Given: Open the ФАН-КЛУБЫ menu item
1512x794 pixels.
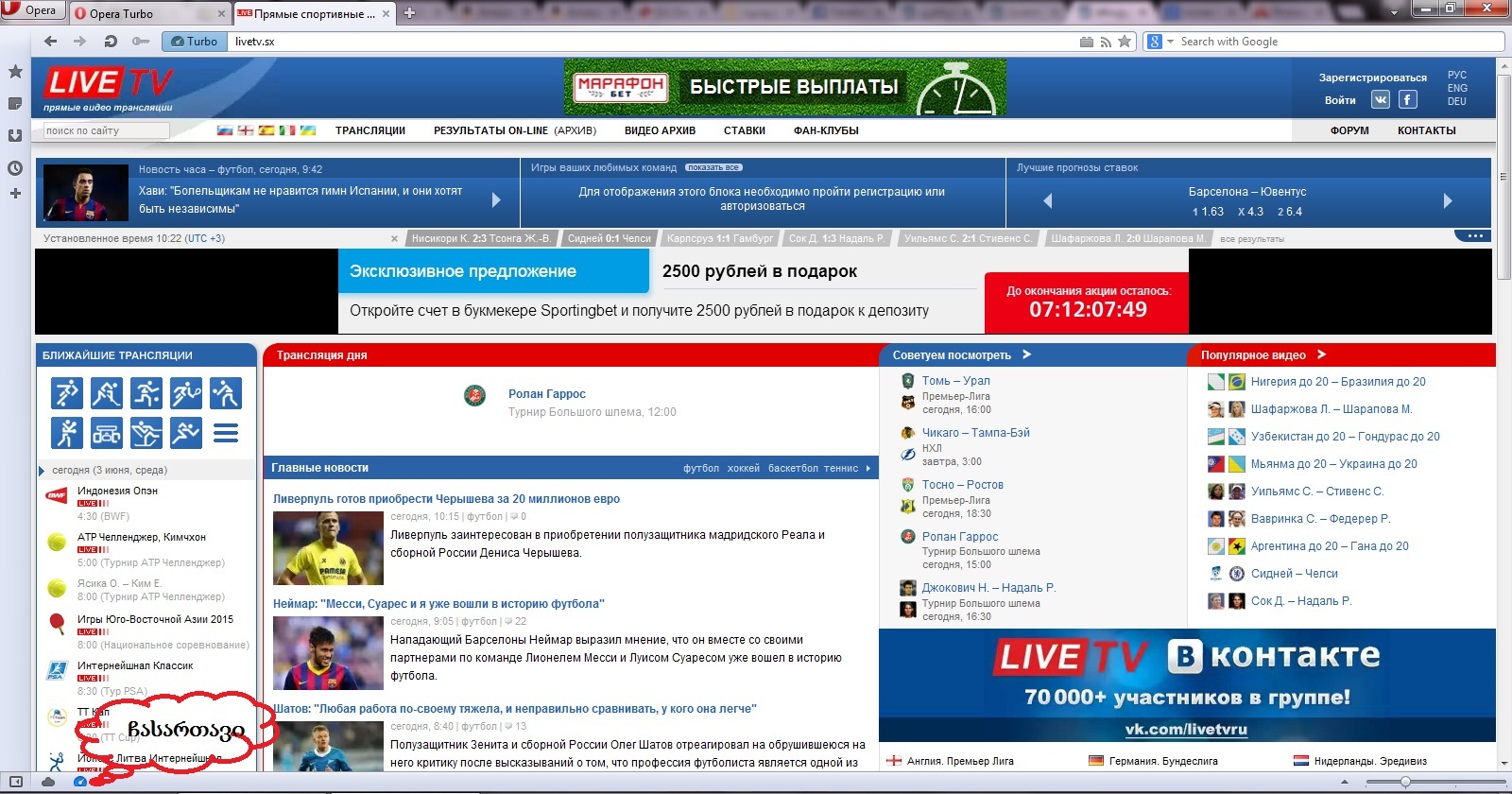Looking at the screenshot, I should click(x=826, y=130).
